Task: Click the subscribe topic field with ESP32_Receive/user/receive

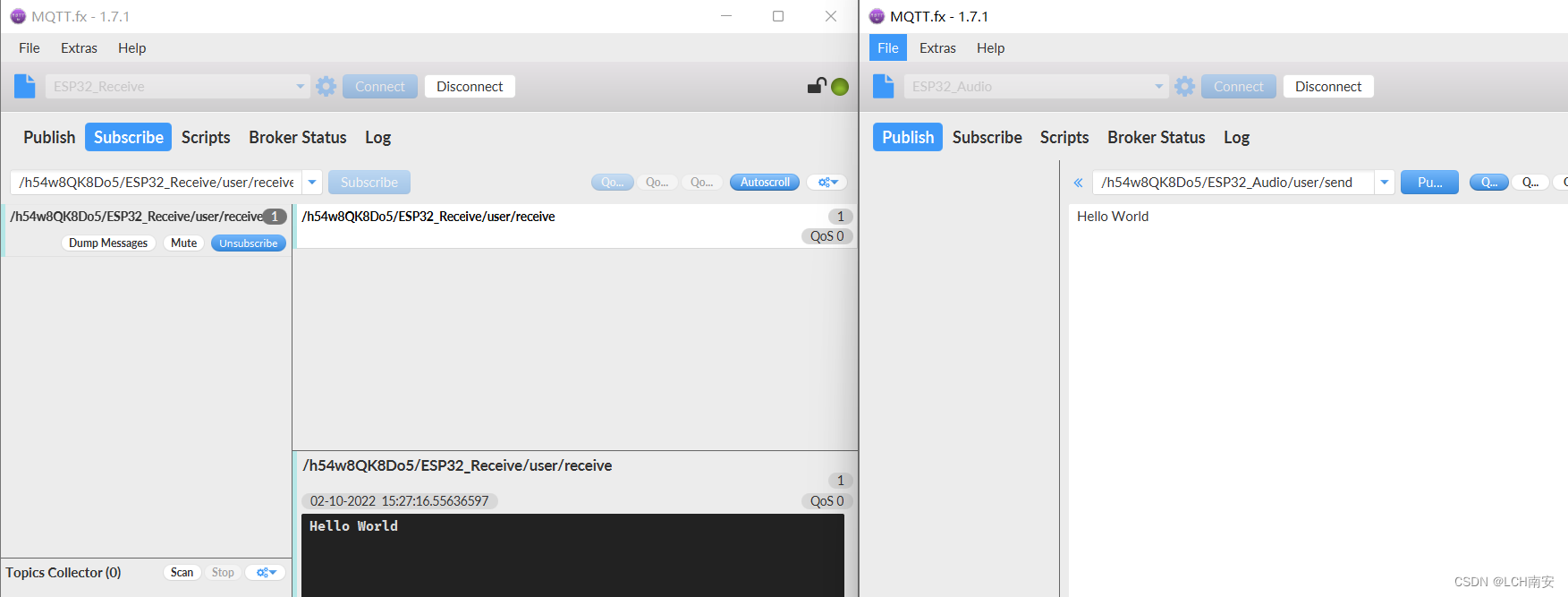Action: click(157, 183)
